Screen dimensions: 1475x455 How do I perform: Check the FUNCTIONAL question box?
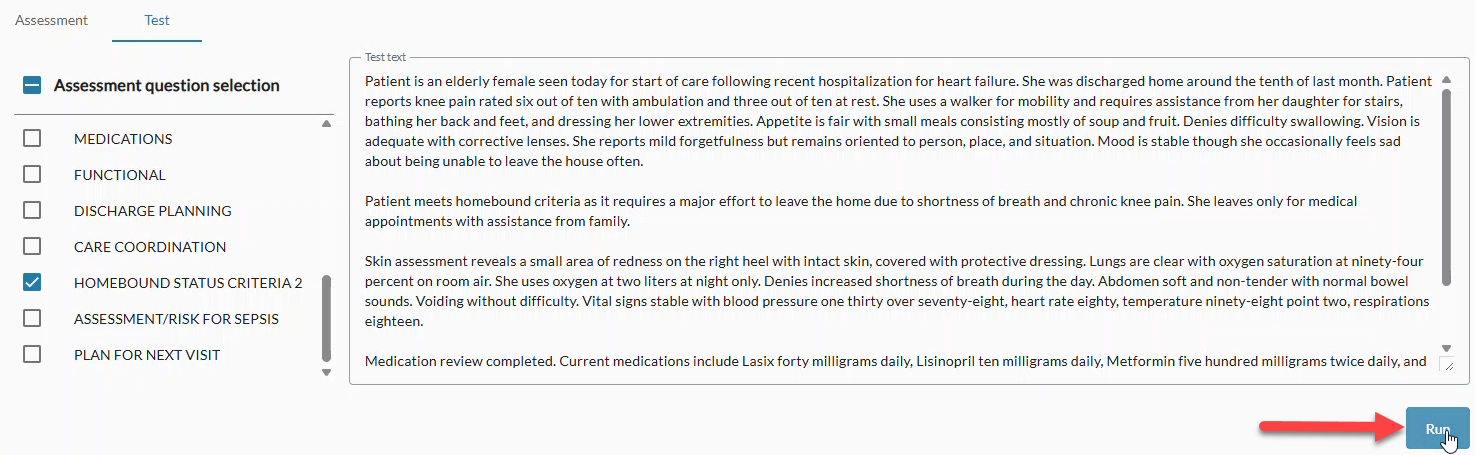32,175
